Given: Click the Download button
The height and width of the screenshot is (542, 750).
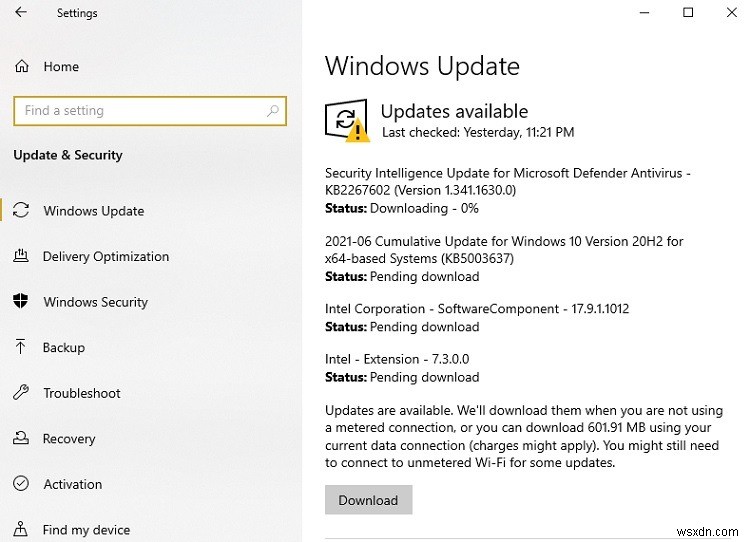Looking at the screenshot, I should pos(368,500).
